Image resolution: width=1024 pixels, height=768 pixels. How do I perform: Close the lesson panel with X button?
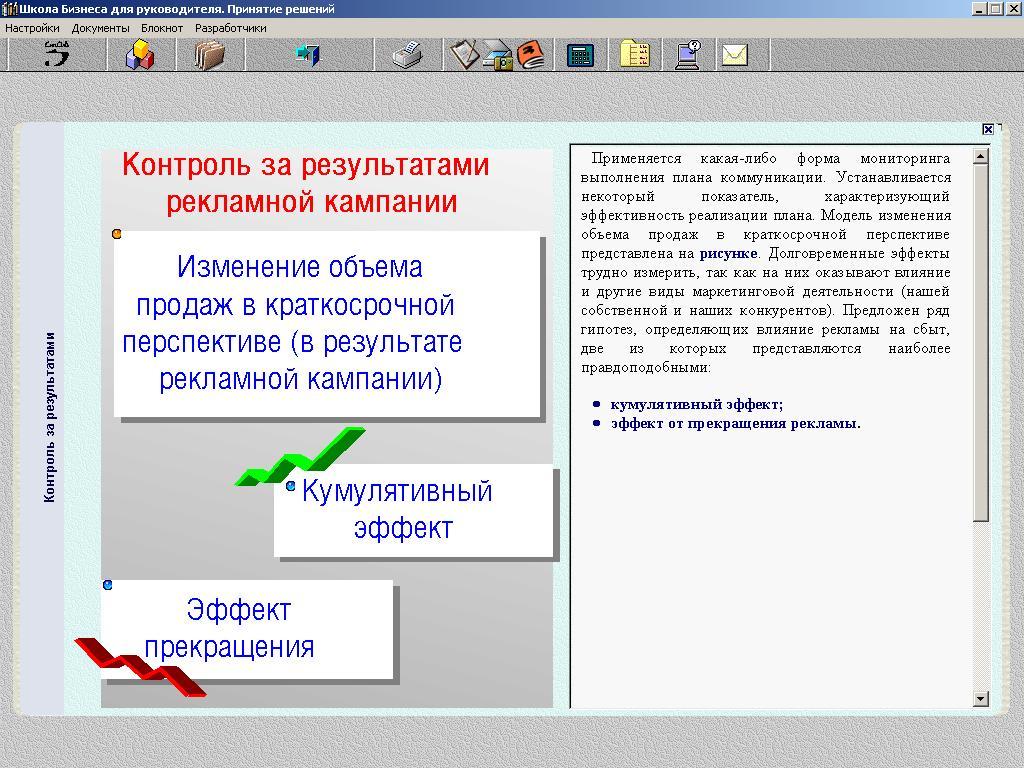[988, 129]
